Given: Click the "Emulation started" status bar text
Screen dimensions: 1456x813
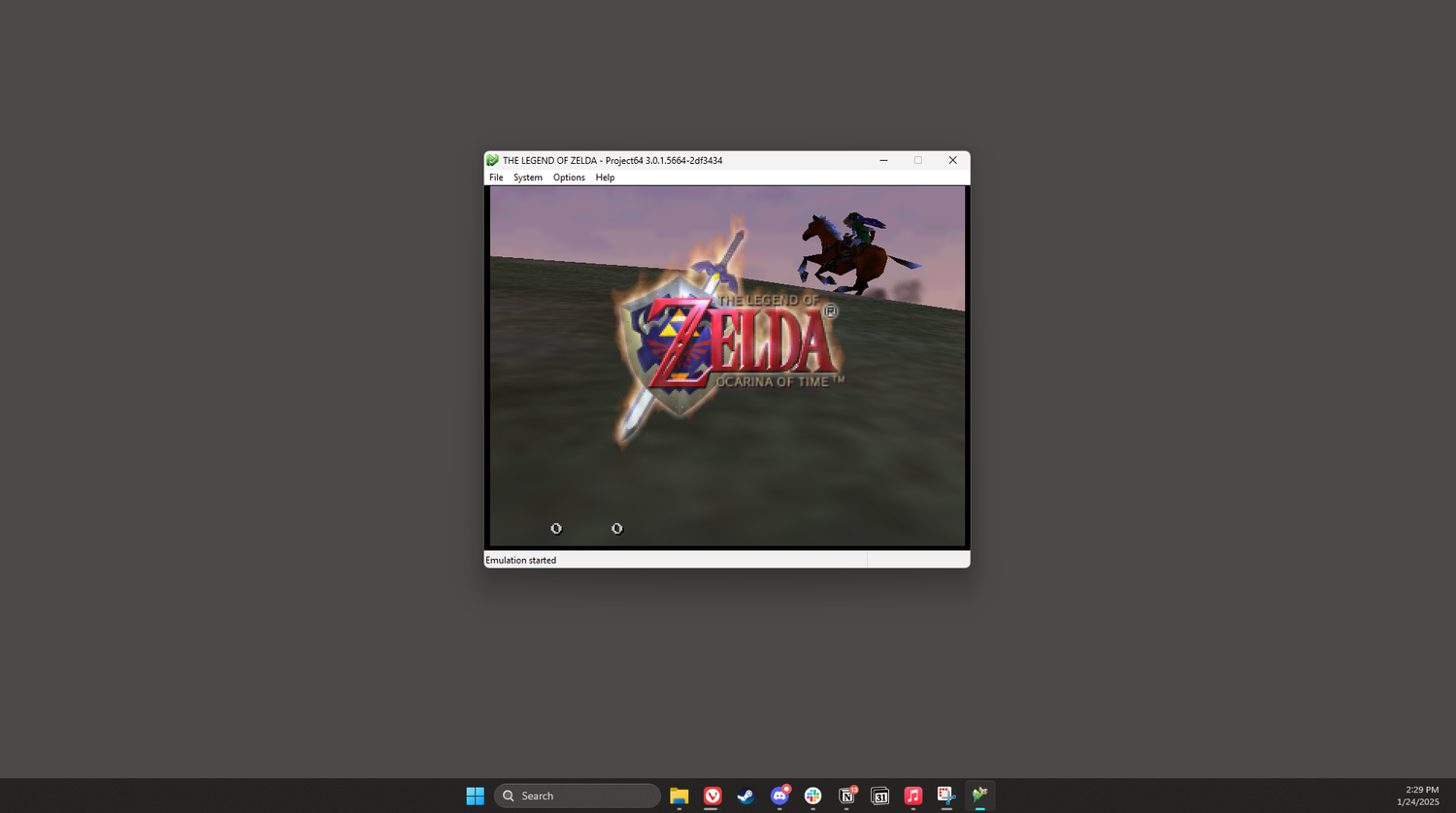Looking at the screenshot, I should point(521,560).
